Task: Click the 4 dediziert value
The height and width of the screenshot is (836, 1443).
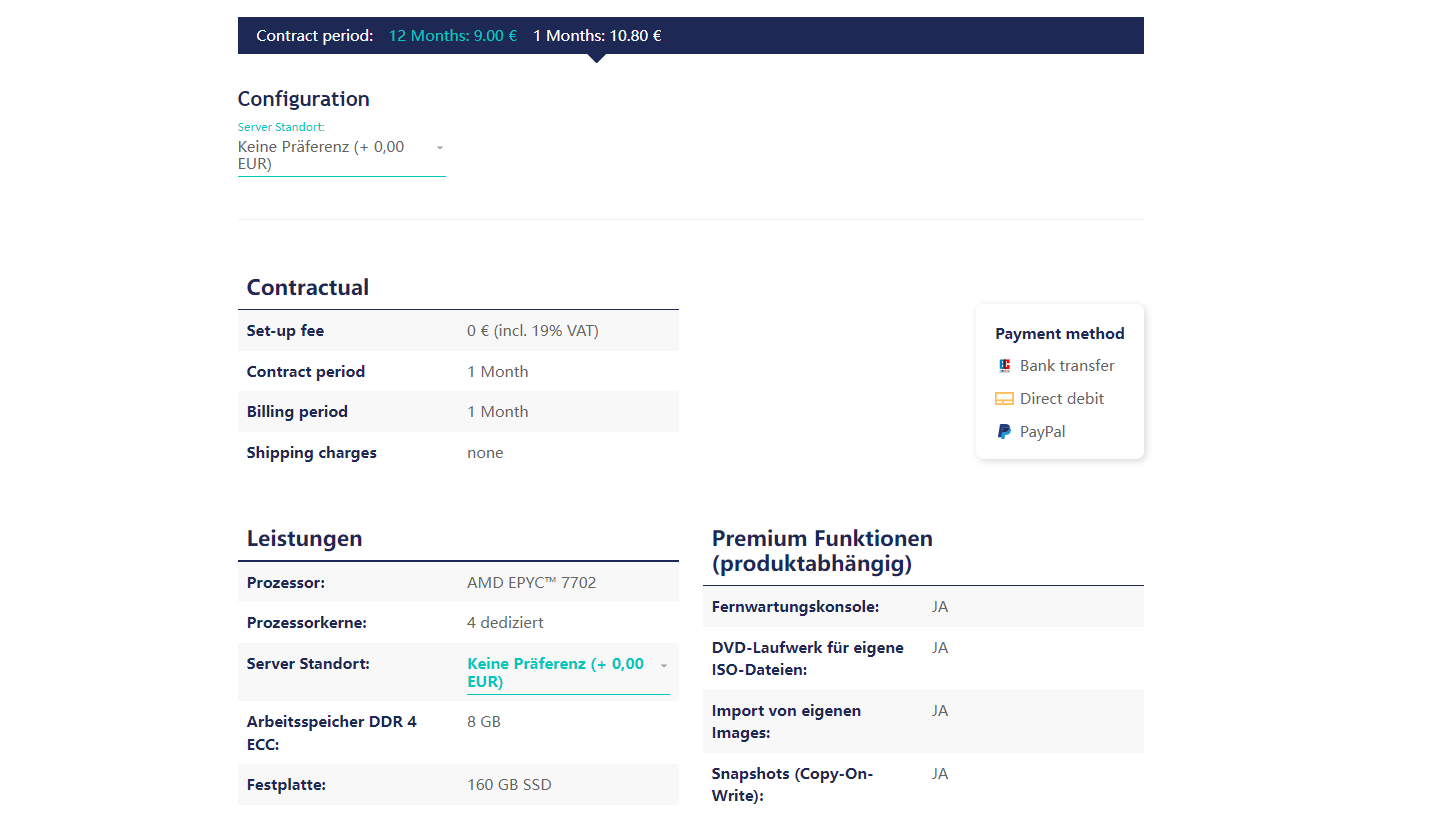Action: click(x=505, y=623)
